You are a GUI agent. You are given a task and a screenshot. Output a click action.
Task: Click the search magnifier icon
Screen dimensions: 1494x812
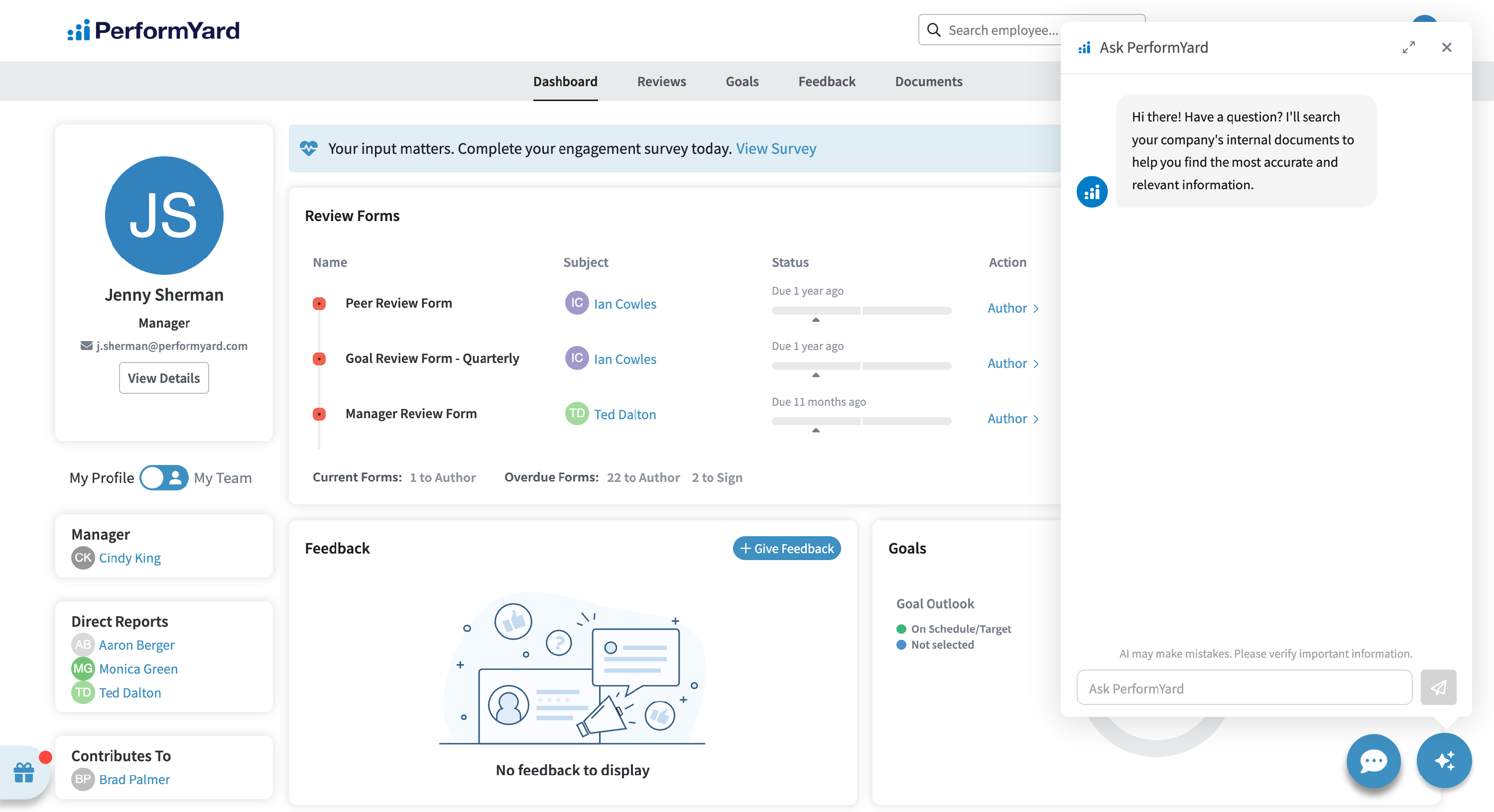pyautogui.click(x=933, y=30)
